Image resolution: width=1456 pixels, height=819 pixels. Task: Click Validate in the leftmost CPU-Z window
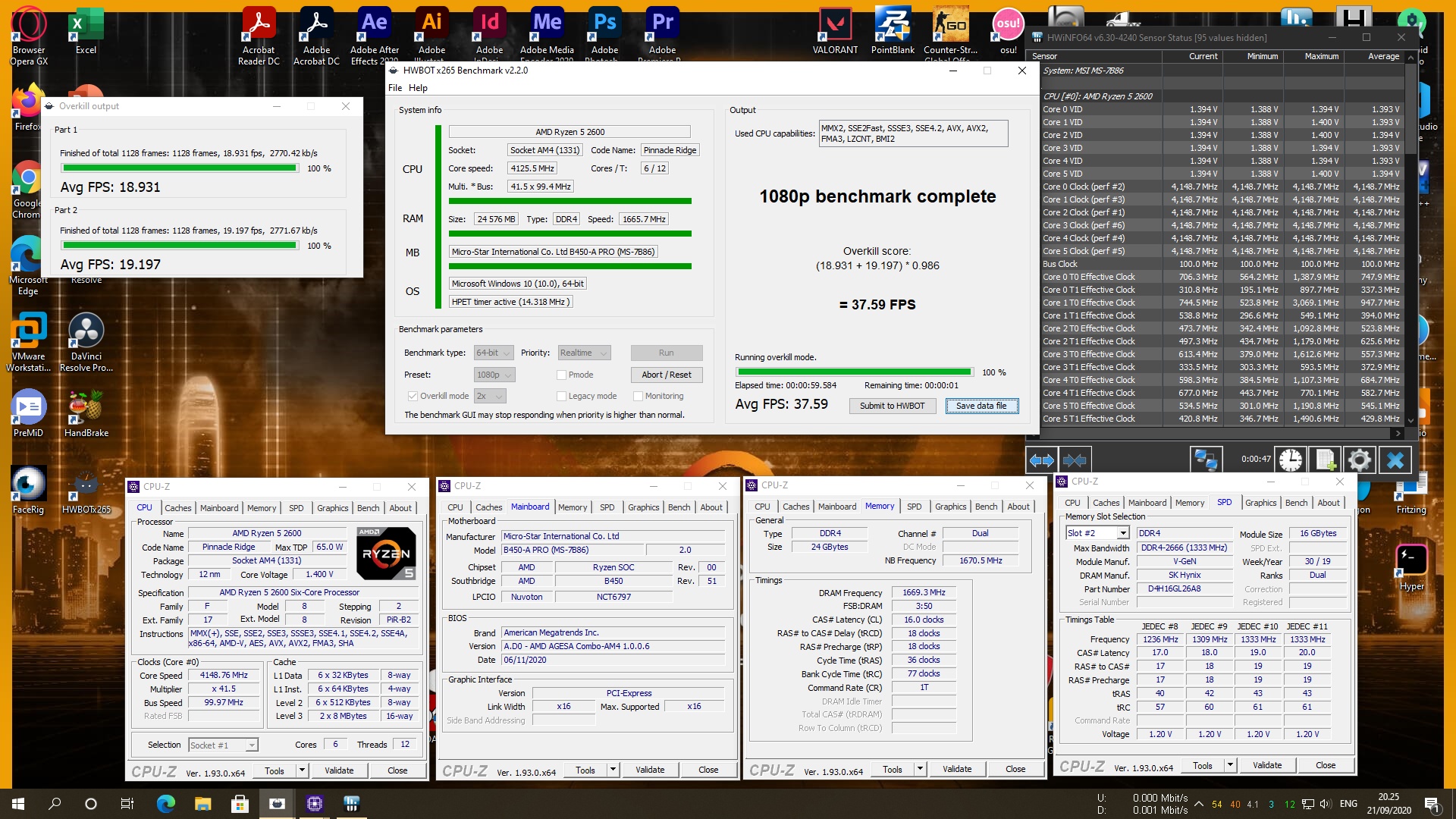[x=339, y=770]
